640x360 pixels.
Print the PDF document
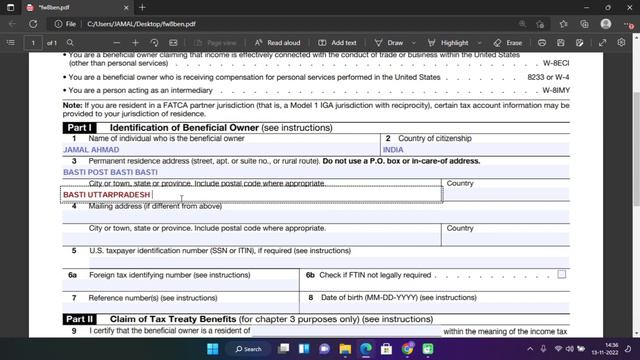pos(542,42)
